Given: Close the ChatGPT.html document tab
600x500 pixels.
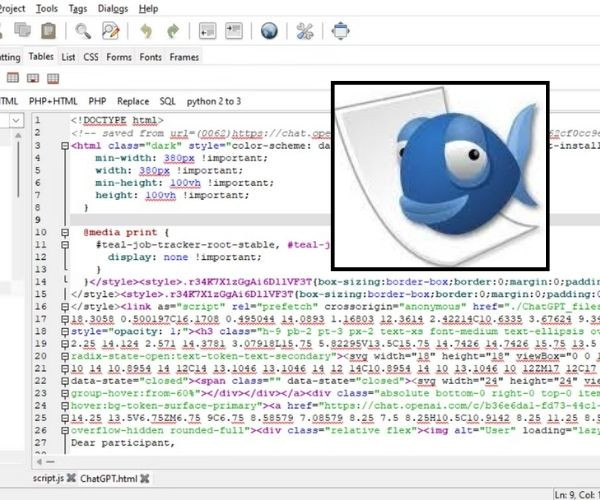Looking at the screenshot, I should pyautogui.click(x=145, y=478).
